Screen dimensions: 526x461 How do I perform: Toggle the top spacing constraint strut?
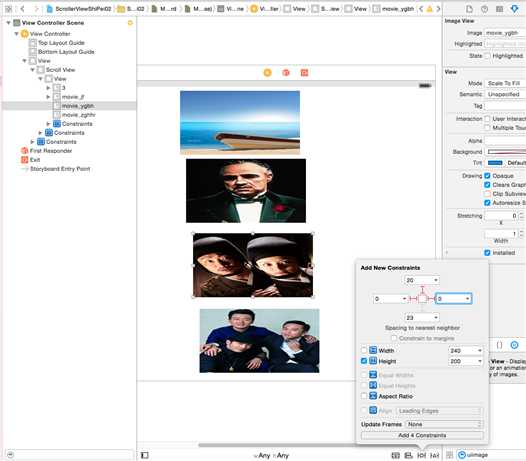coord(422,290)
